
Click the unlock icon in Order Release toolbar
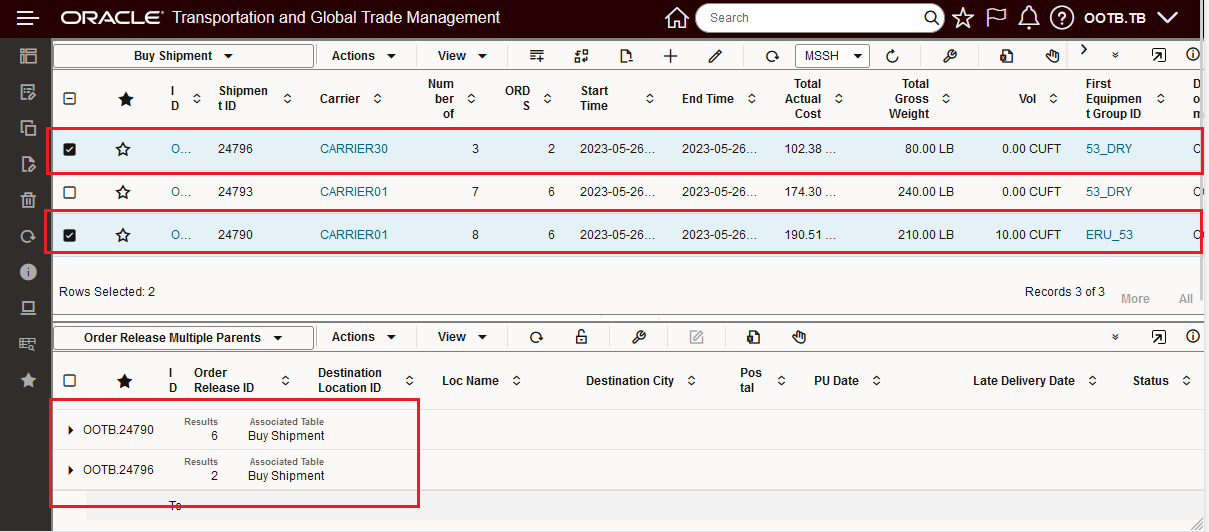[x=581, y=337]
